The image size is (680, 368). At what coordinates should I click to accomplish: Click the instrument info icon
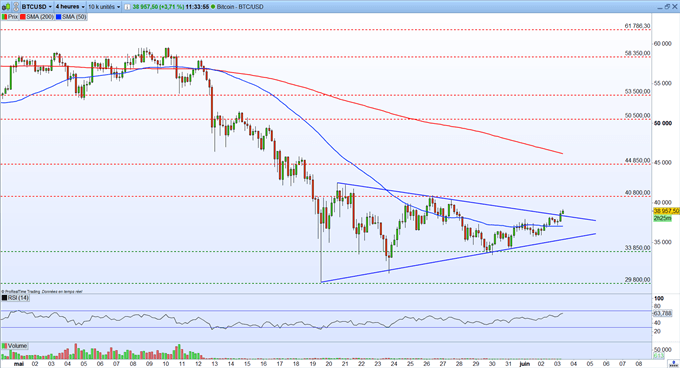[127, 7]
